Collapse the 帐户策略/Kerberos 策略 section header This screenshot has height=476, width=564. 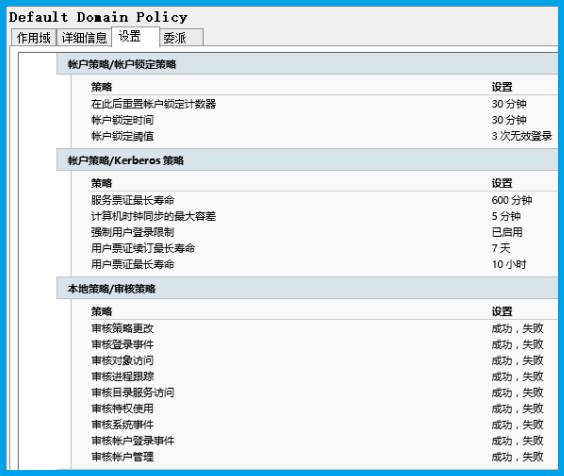coord(307,160)
